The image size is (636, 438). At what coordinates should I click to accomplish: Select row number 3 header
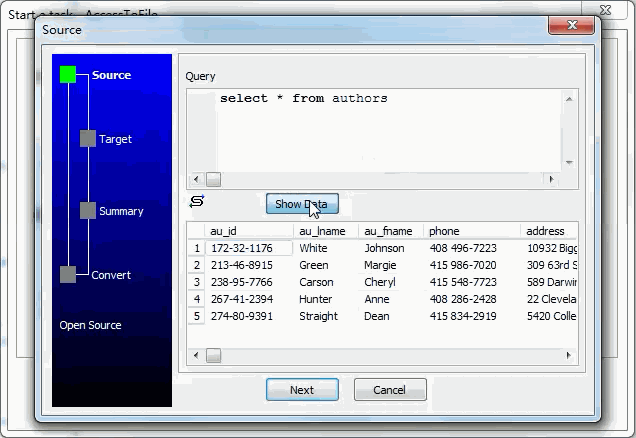point(197,282)
